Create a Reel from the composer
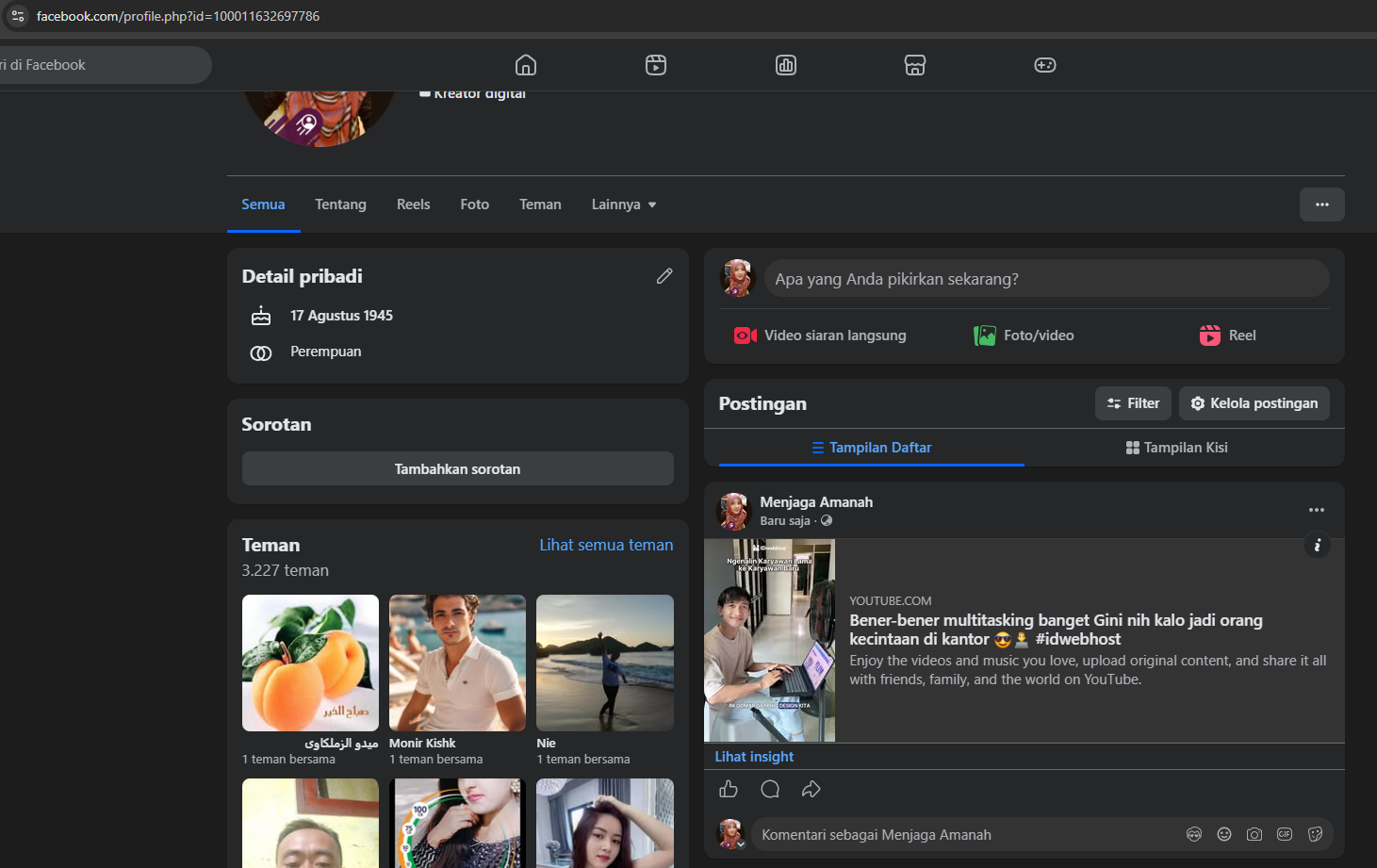 click(1227, 336)
